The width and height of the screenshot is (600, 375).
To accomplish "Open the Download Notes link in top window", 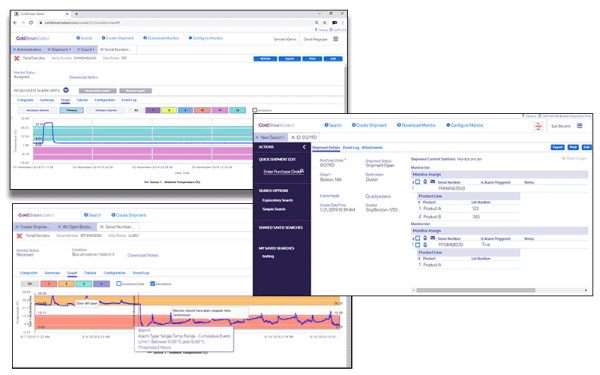I will 83,77.
